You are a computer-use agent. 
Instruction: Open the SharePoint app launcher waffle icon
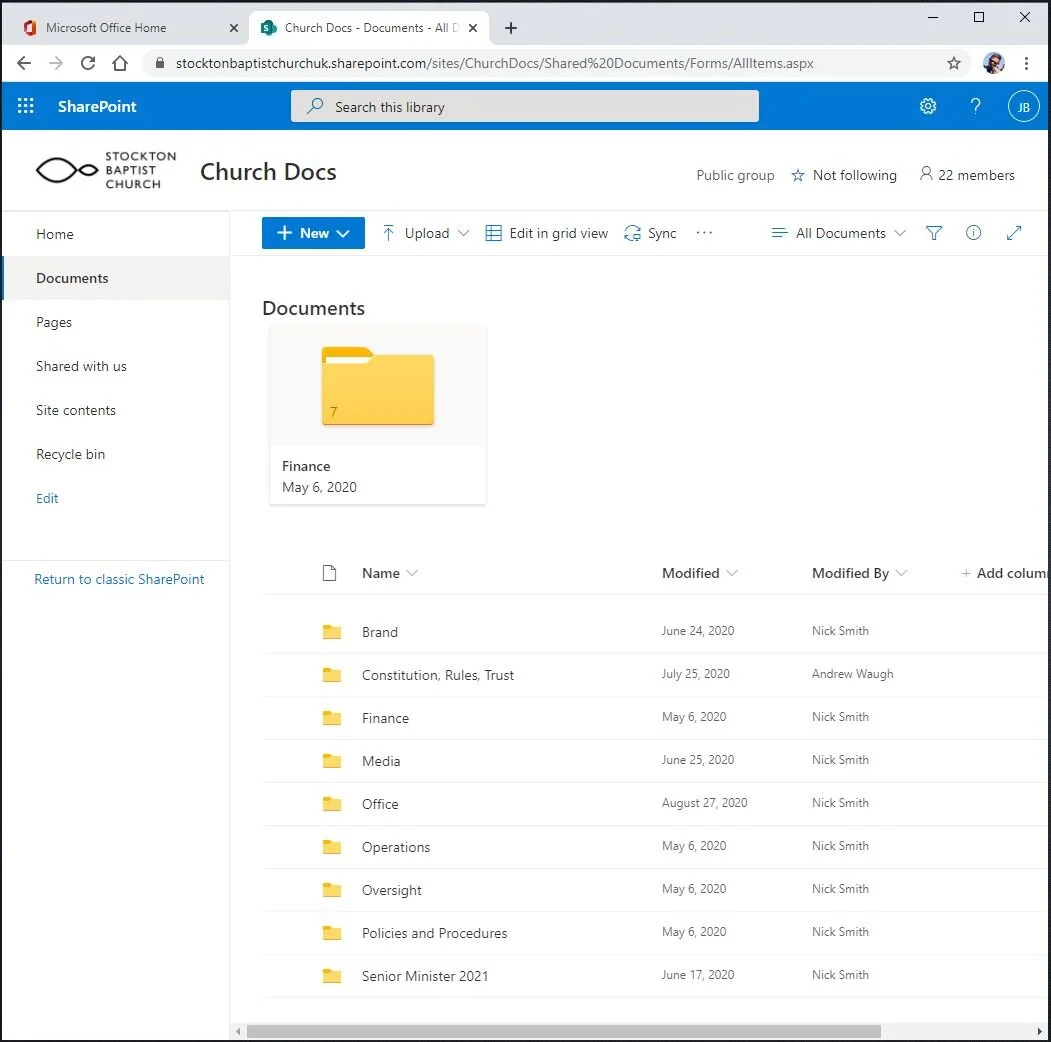click(25, 106)
